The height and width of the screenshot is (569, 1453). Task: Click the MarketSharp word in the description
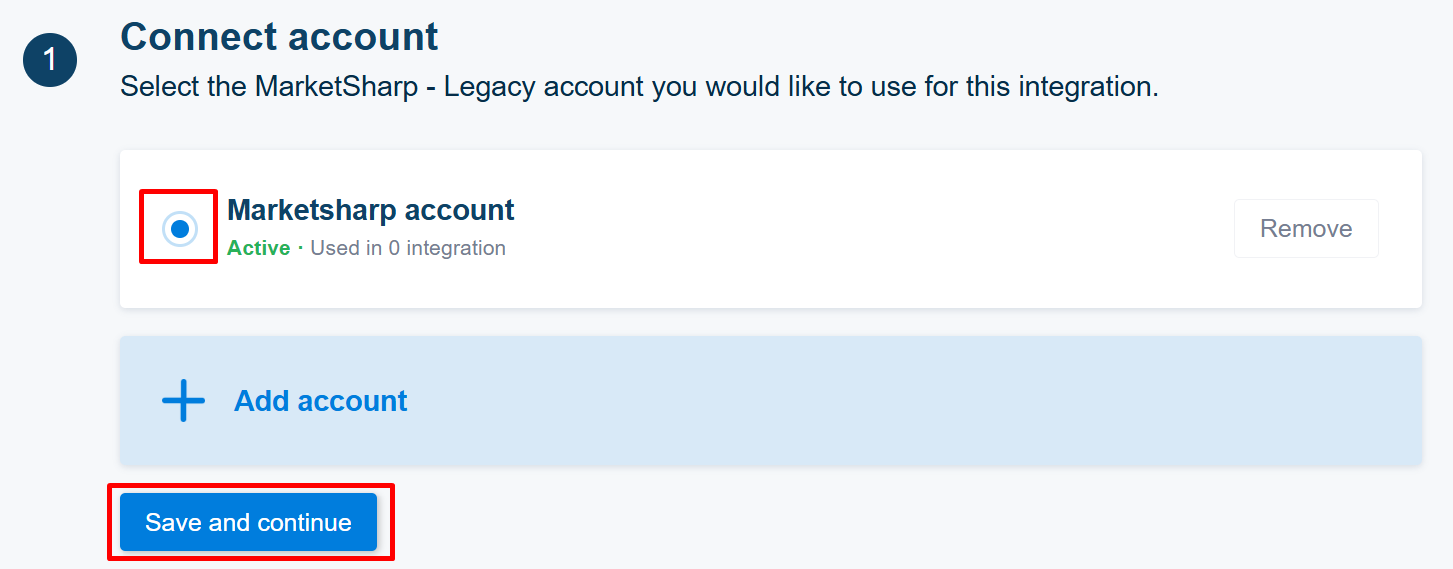tap(337, 87)
